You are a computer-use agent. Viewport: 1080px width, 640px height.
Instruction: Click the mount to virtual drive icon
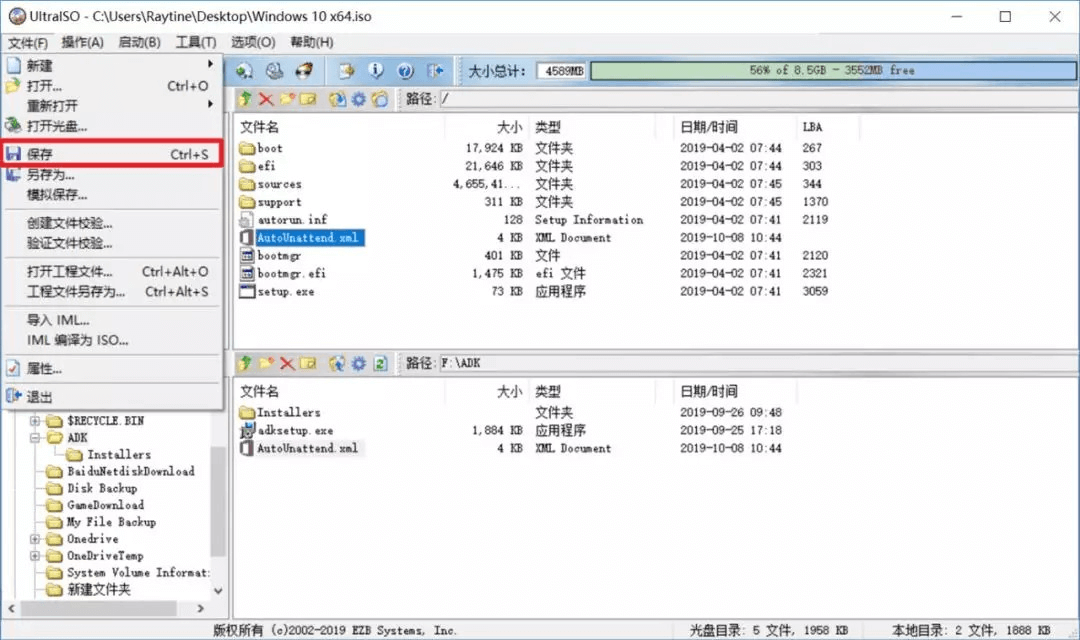[x=244, y=70]
